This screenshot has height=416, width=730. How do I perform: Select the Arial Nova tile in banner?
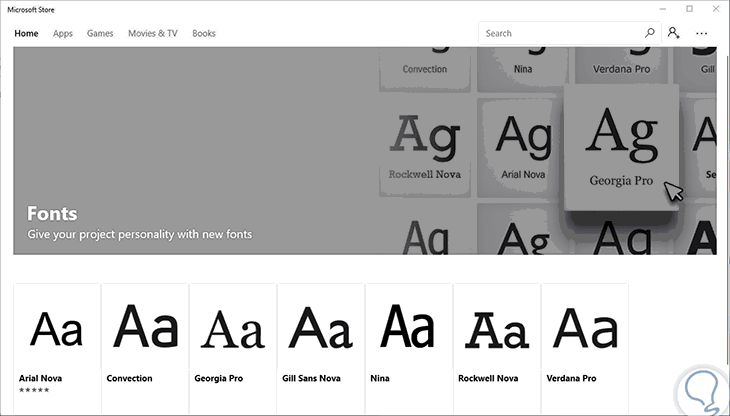tap(523, 148)
